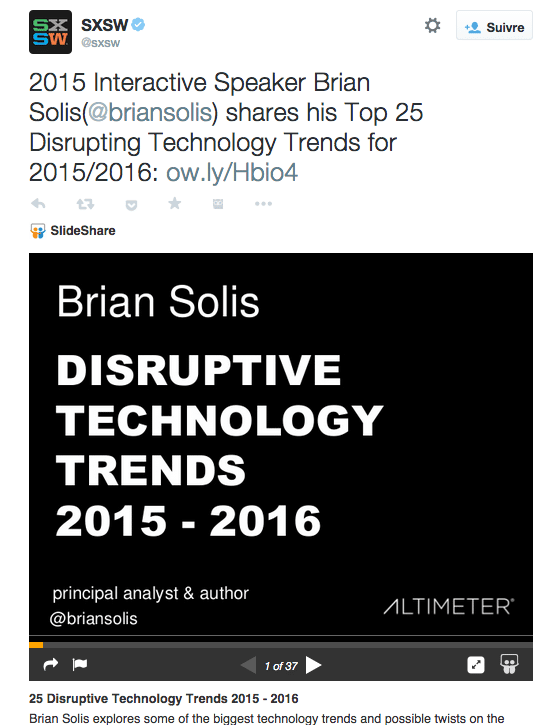Share the slideshow with arrow icon
The height and width of the screenshot is (725, 560).
click(x=50, y=664)
